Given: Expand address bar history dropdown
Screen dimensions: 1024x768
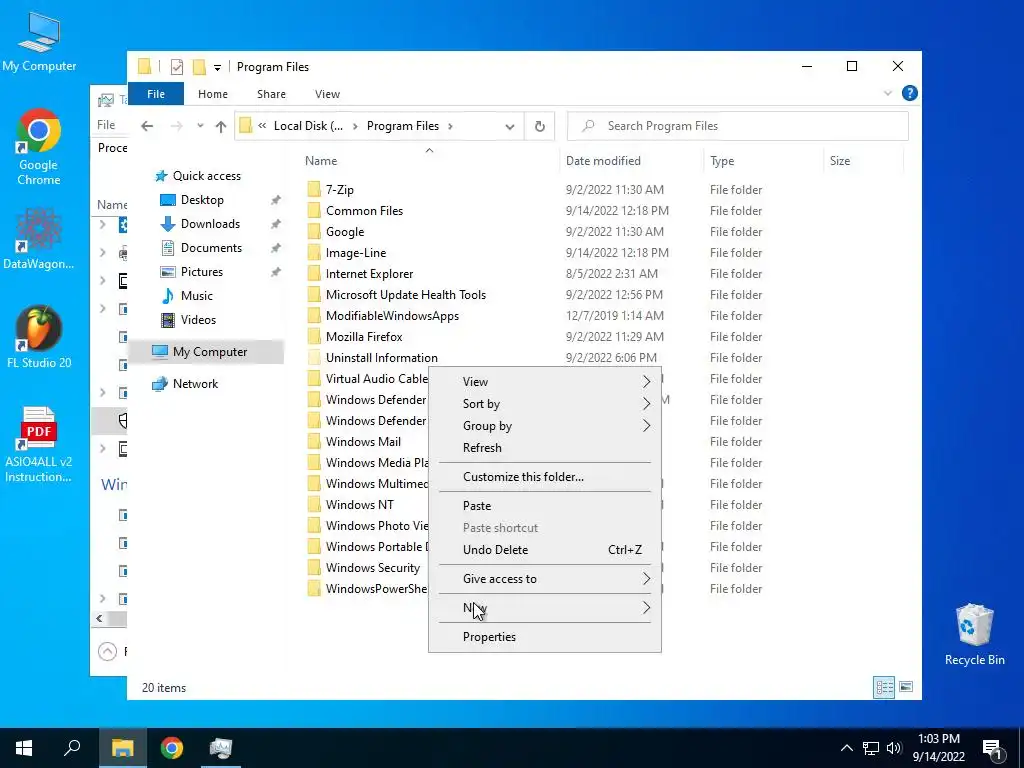Looking at the screenshot, I should click(509, 126).
